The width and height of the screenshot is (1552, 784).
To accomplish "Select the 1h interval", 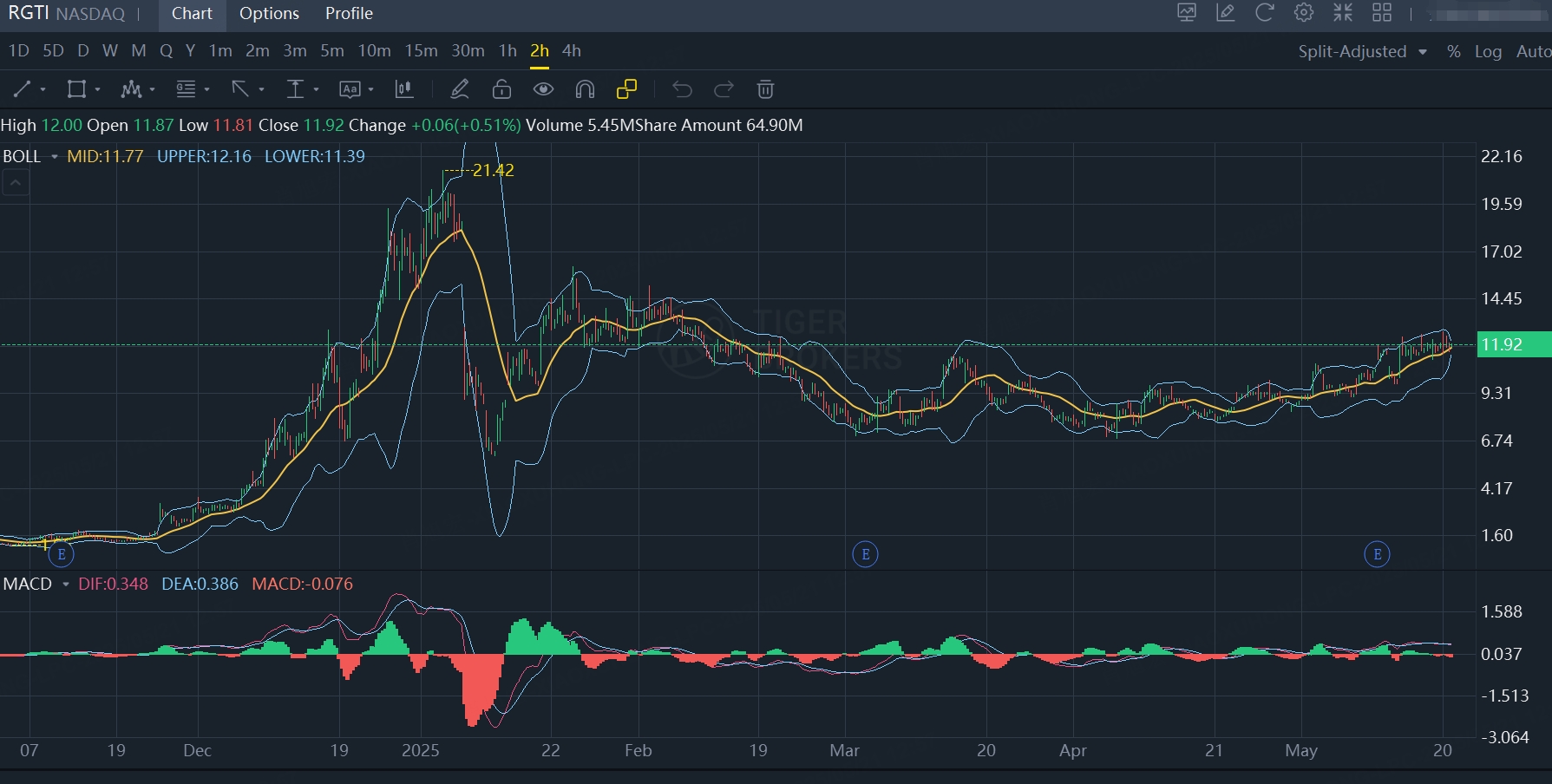I will 508,51.
